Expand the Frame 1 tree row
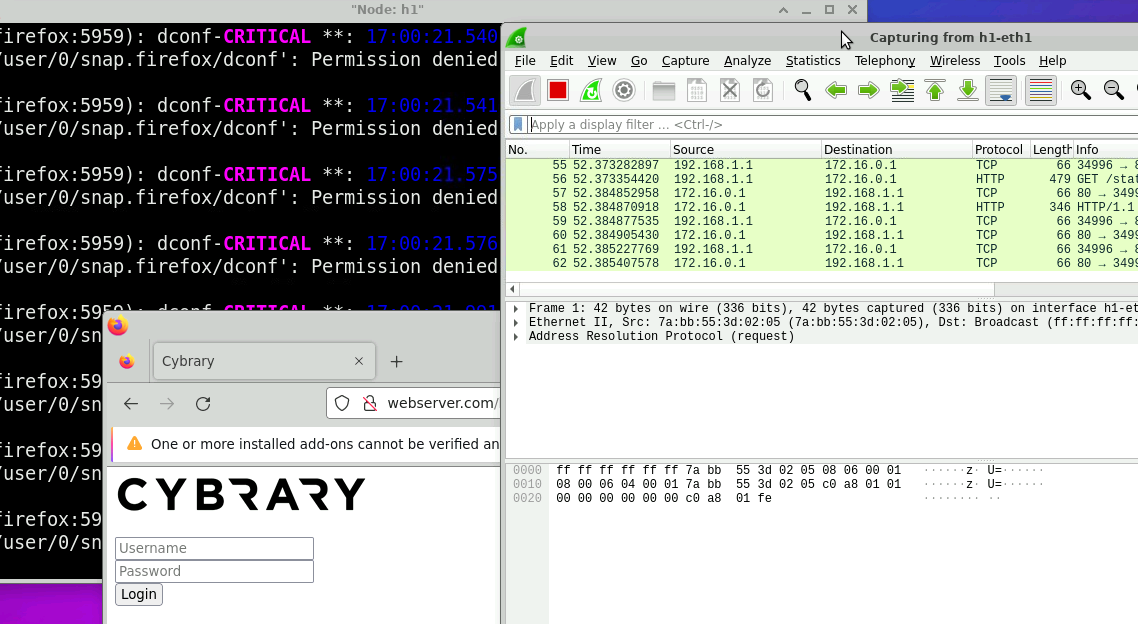The width and height of the screenshot is (1138, 624). (x=516, y=309)
